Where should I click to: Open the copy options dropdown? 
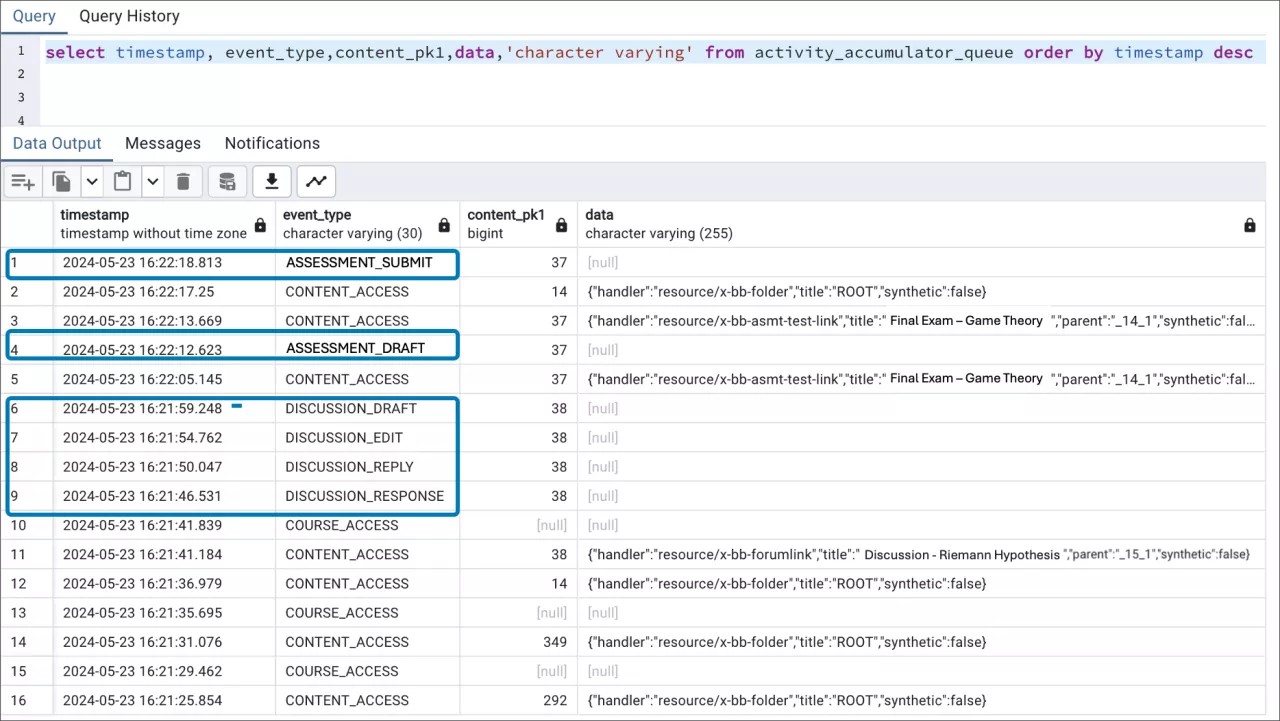[x=91, y=181]
